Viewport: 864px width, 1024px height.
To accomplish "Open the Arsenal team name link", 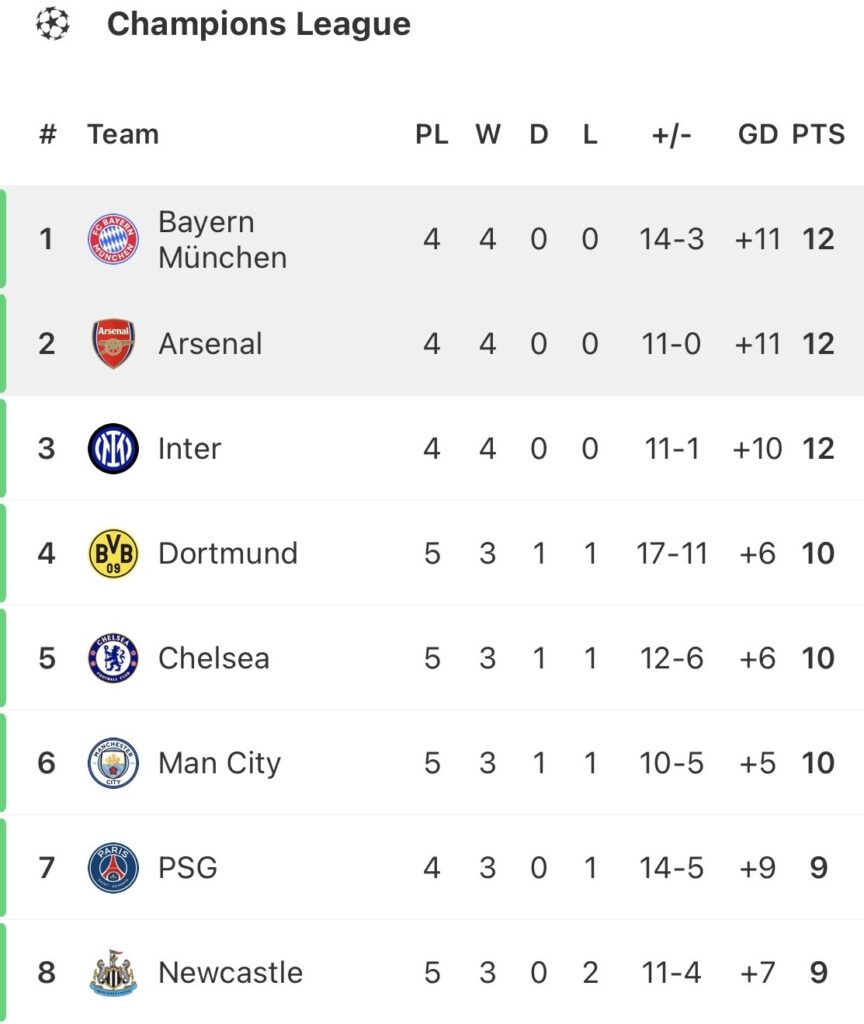I will pyautogui.click(x=210, y=344).
